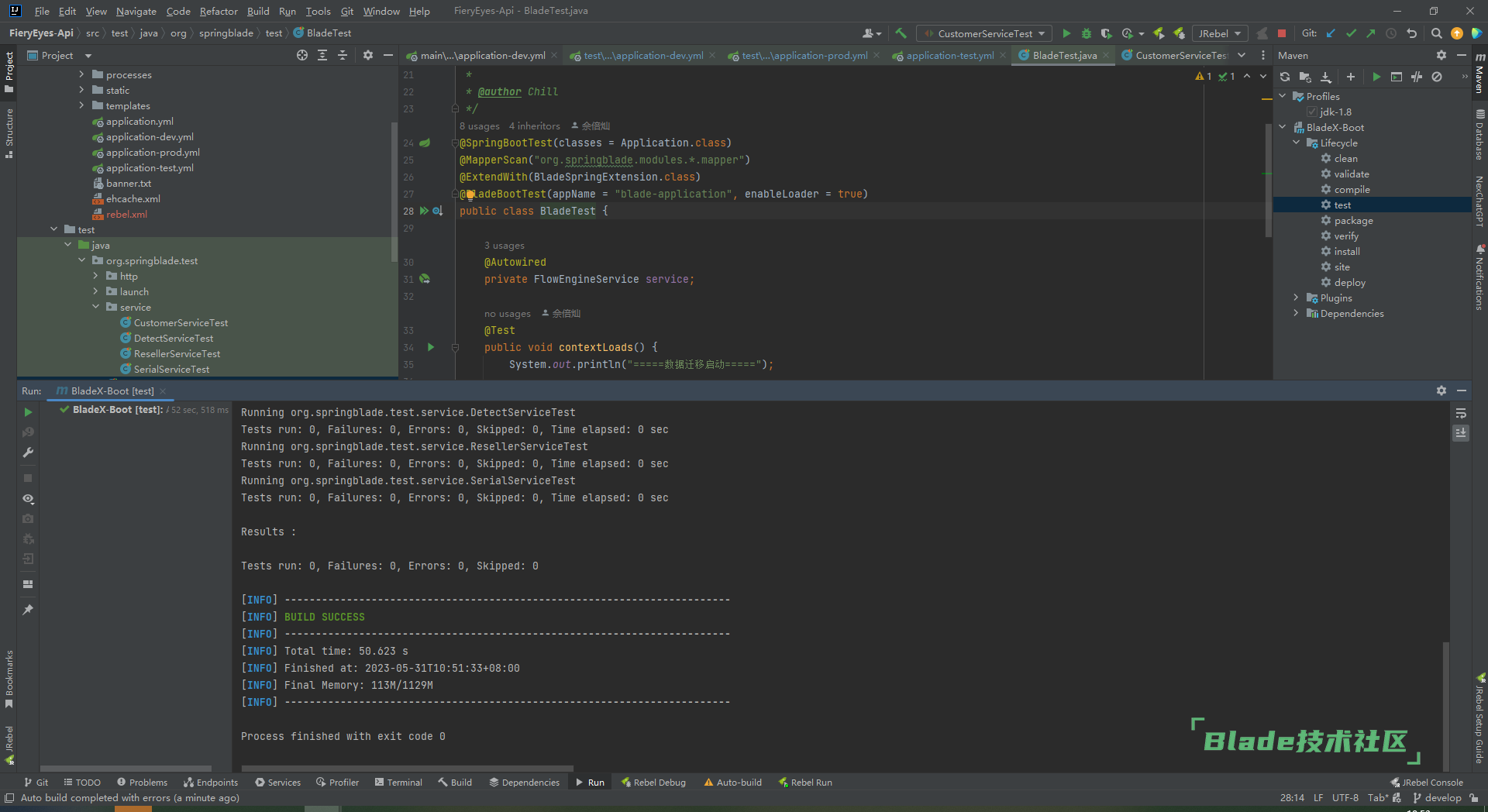1488x812 pixels.
Task: Click the run gutter icon on line 34
Action: 431,347
